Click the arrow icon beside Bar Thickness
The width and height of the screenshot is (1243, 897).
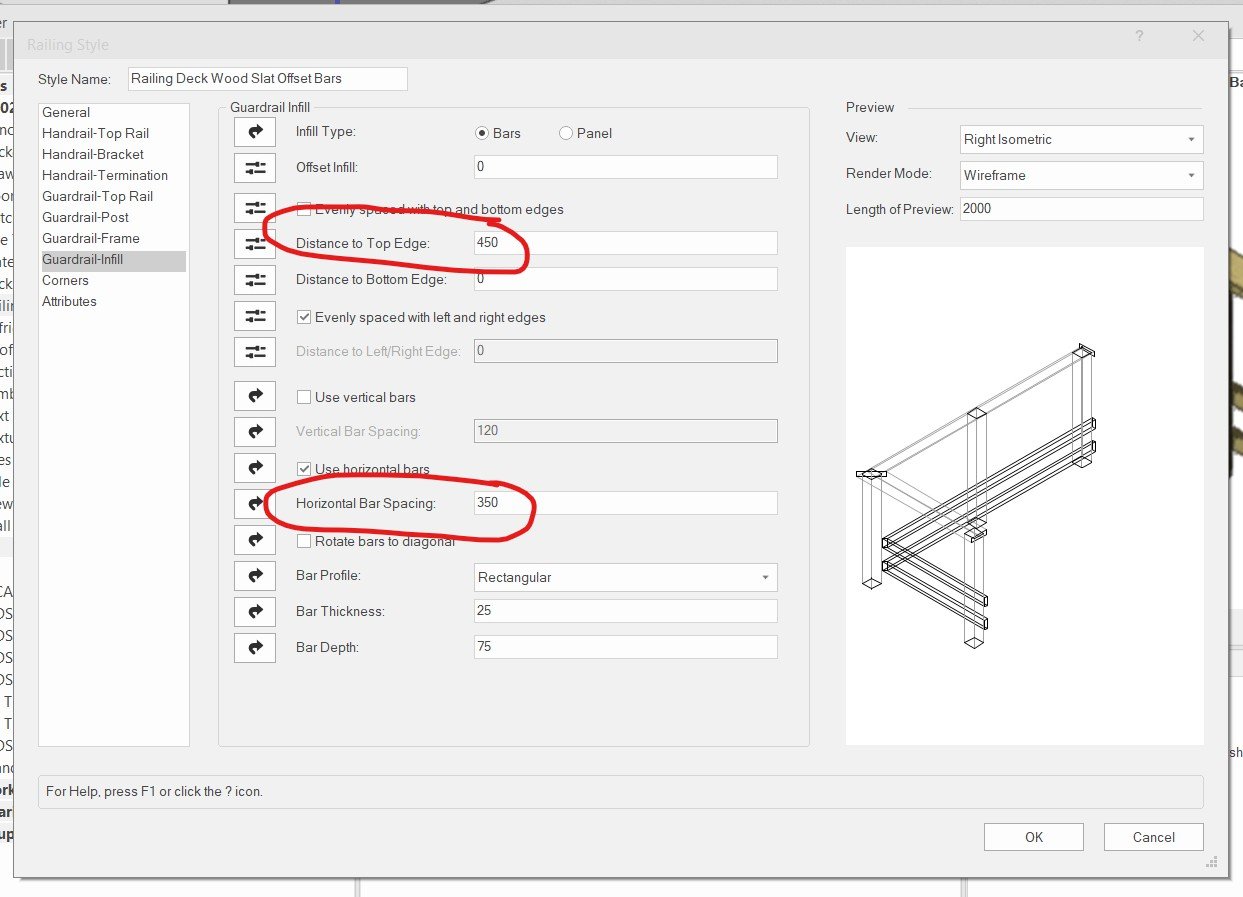pos(255,611)
